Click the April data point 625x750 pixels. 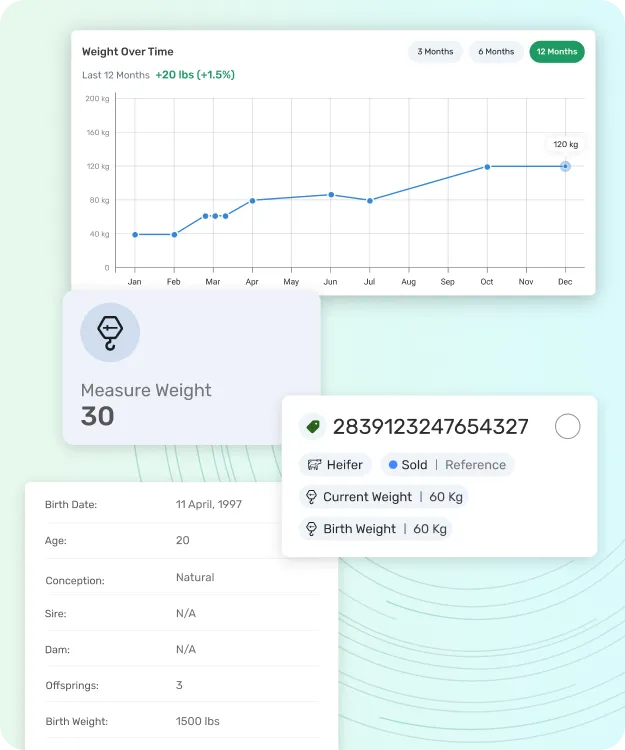[x=252, y=200]
